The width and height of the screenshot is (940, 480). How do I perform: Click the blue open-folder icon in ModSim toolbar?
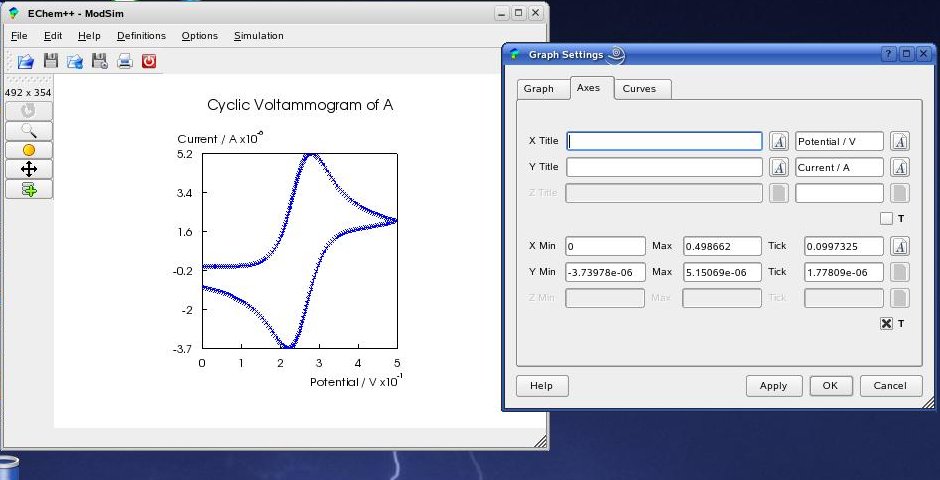[x=26, y=61]
